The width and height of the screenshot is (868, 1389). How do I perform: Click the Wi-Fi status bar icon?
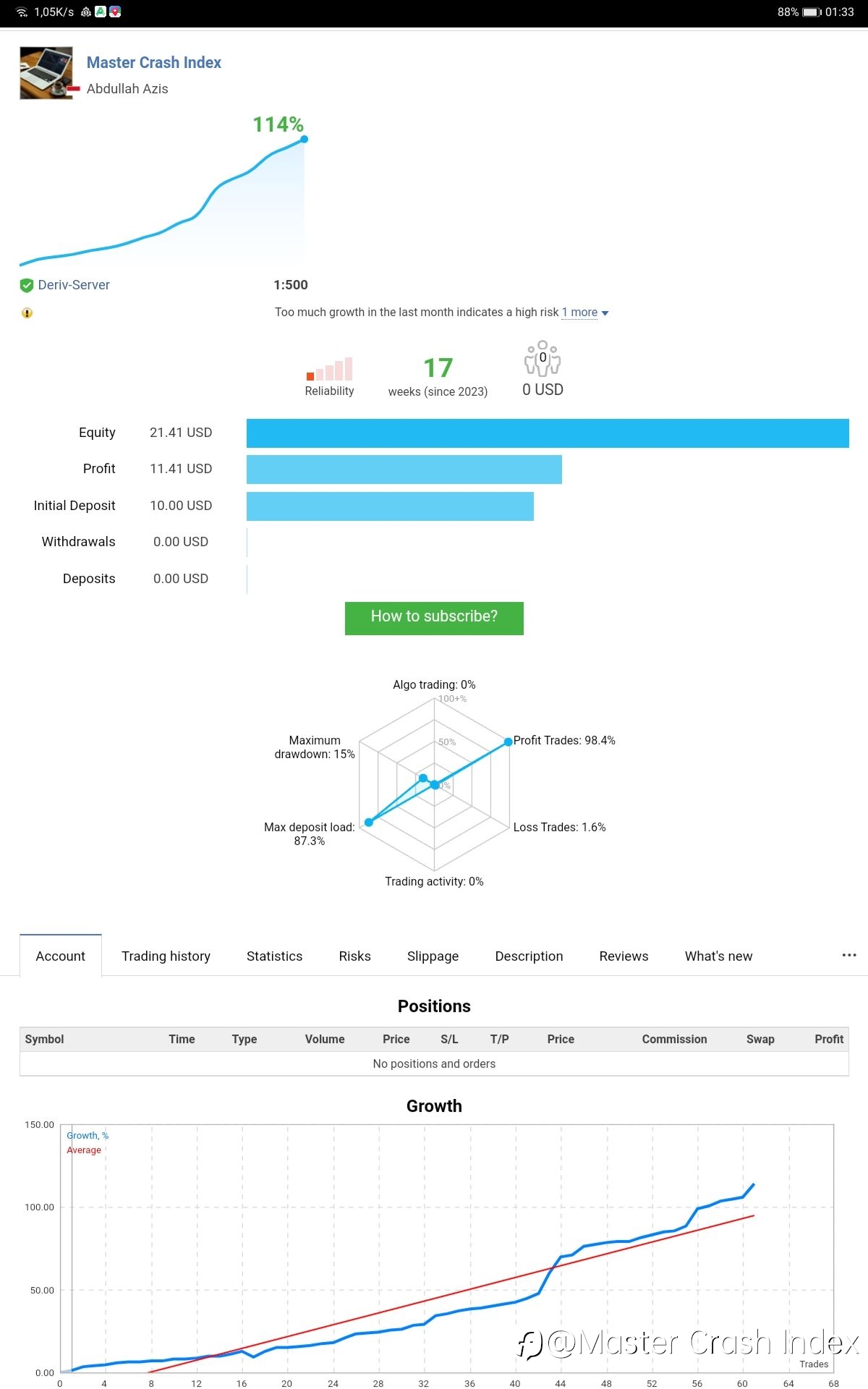(22, 12)
